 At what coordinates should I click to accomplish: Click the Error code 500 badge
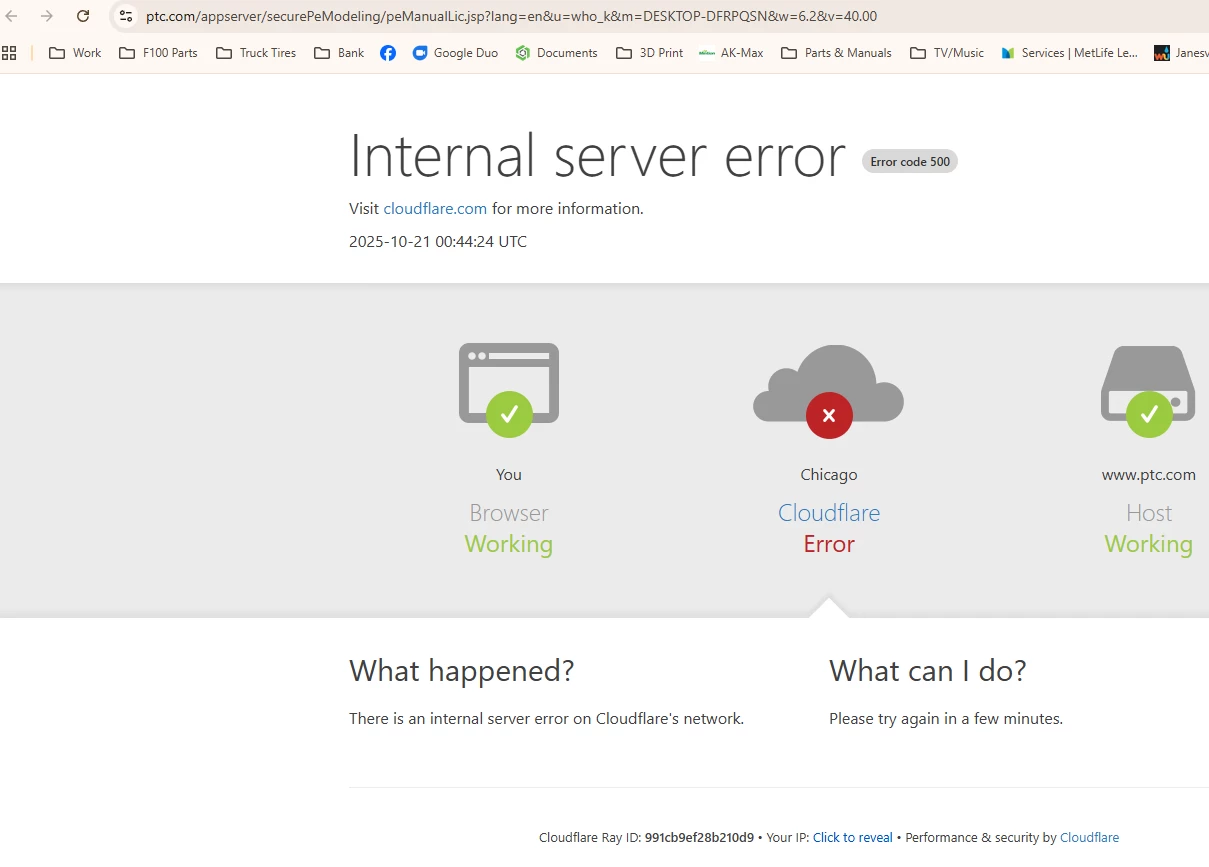[x=910, y=161]
